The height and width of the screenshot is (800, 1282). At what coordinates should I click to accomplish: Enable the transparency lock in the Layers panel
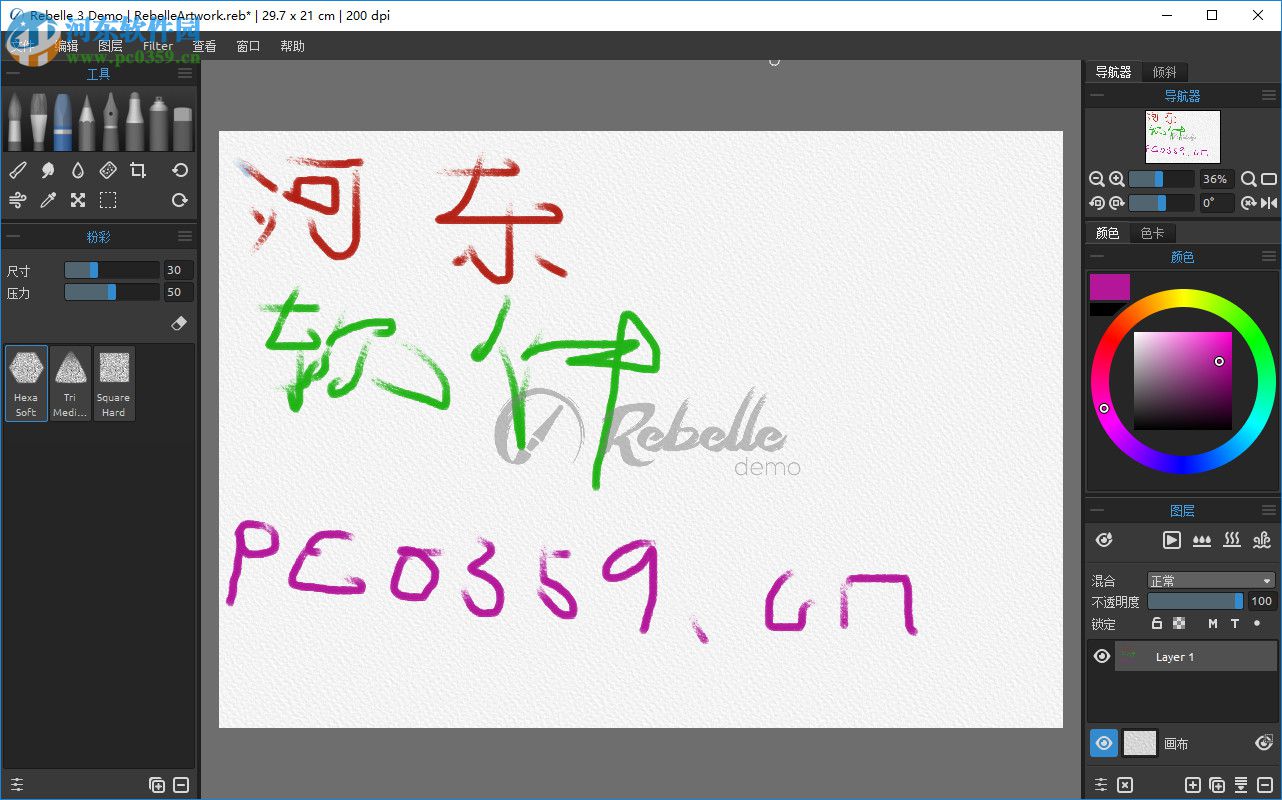tap(1180, 623)
